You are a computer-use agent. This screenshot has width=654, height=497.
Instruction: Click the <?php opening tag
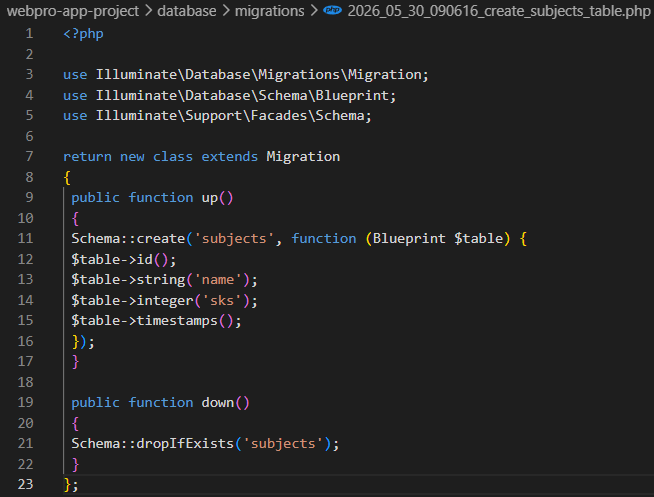coord(83,33)
